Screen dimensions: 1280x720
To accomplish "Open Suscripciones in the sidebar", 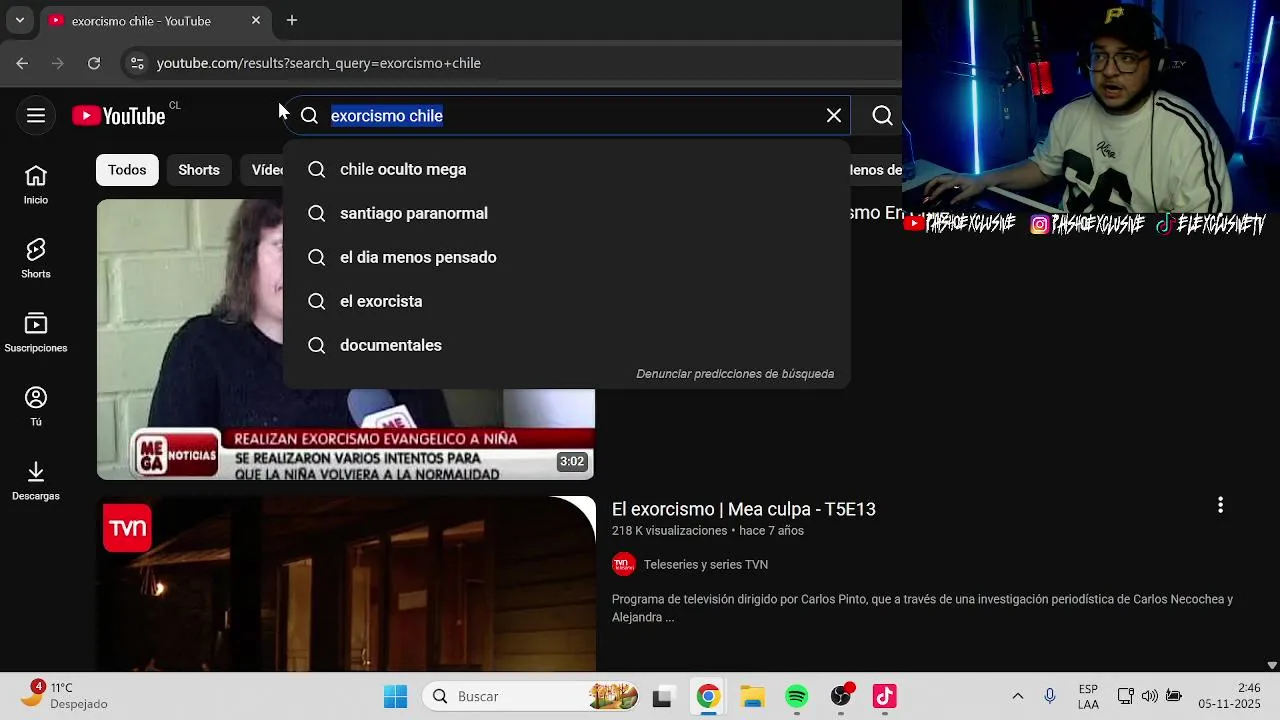I will [x=36, y=333].
